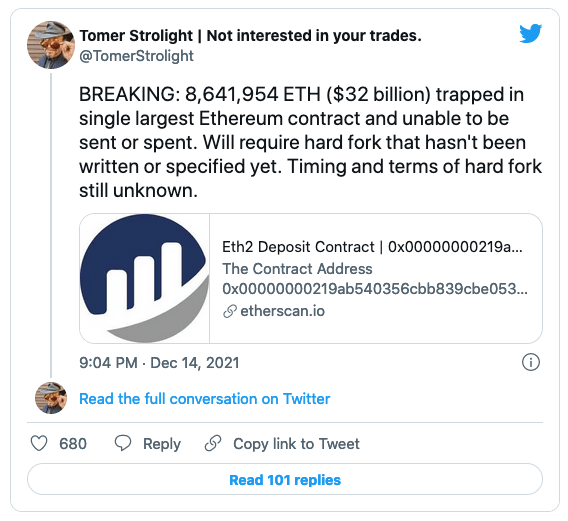568x521 pixels.
Task: Click the Read 101 replies button
Action: click(x=285, y=480)
